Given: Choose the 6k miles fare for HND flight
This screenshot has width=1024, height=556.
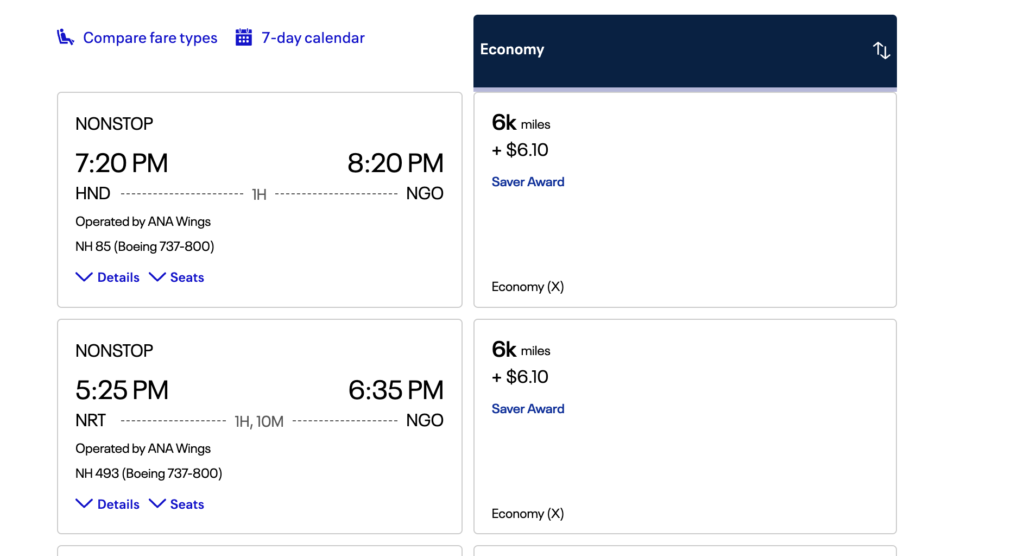Looking at the screenshot, I should click(x=685, y=200).
